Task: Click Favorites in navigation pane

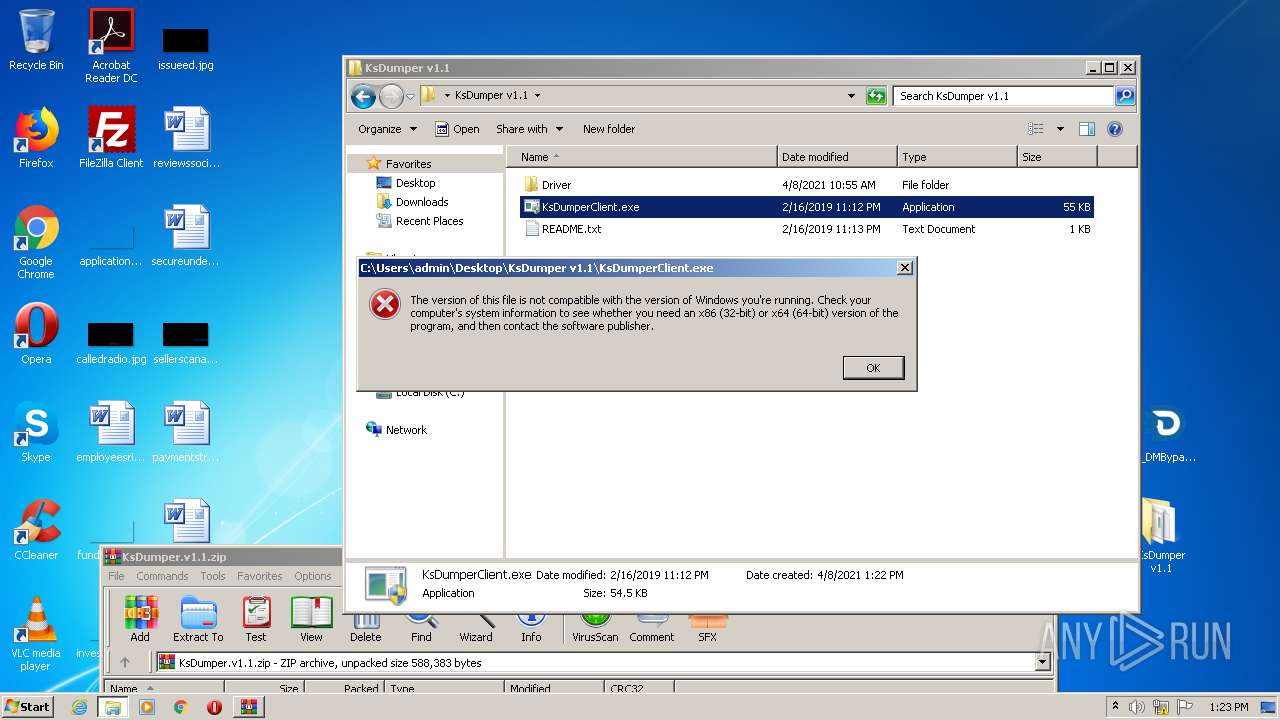Action: (409, 164)
